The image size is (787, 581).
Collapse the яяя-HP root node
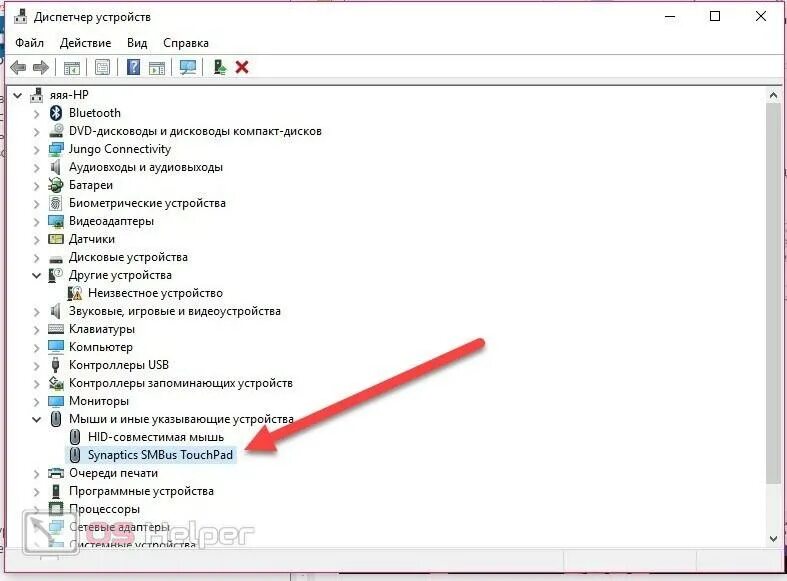18,95
